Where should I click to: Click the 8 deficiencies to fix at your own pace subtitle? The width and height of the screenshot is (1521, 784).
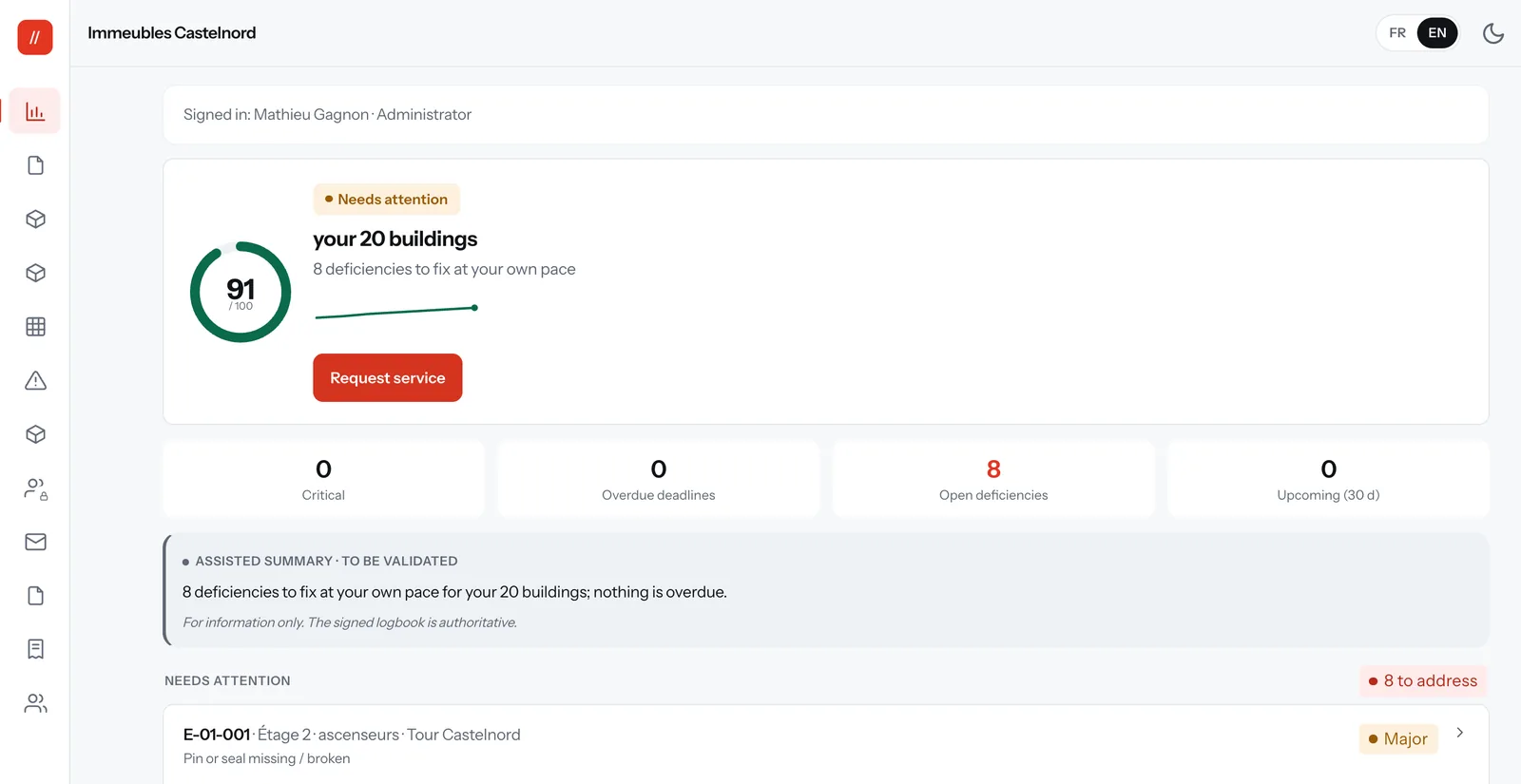click(x=444, y=269)
